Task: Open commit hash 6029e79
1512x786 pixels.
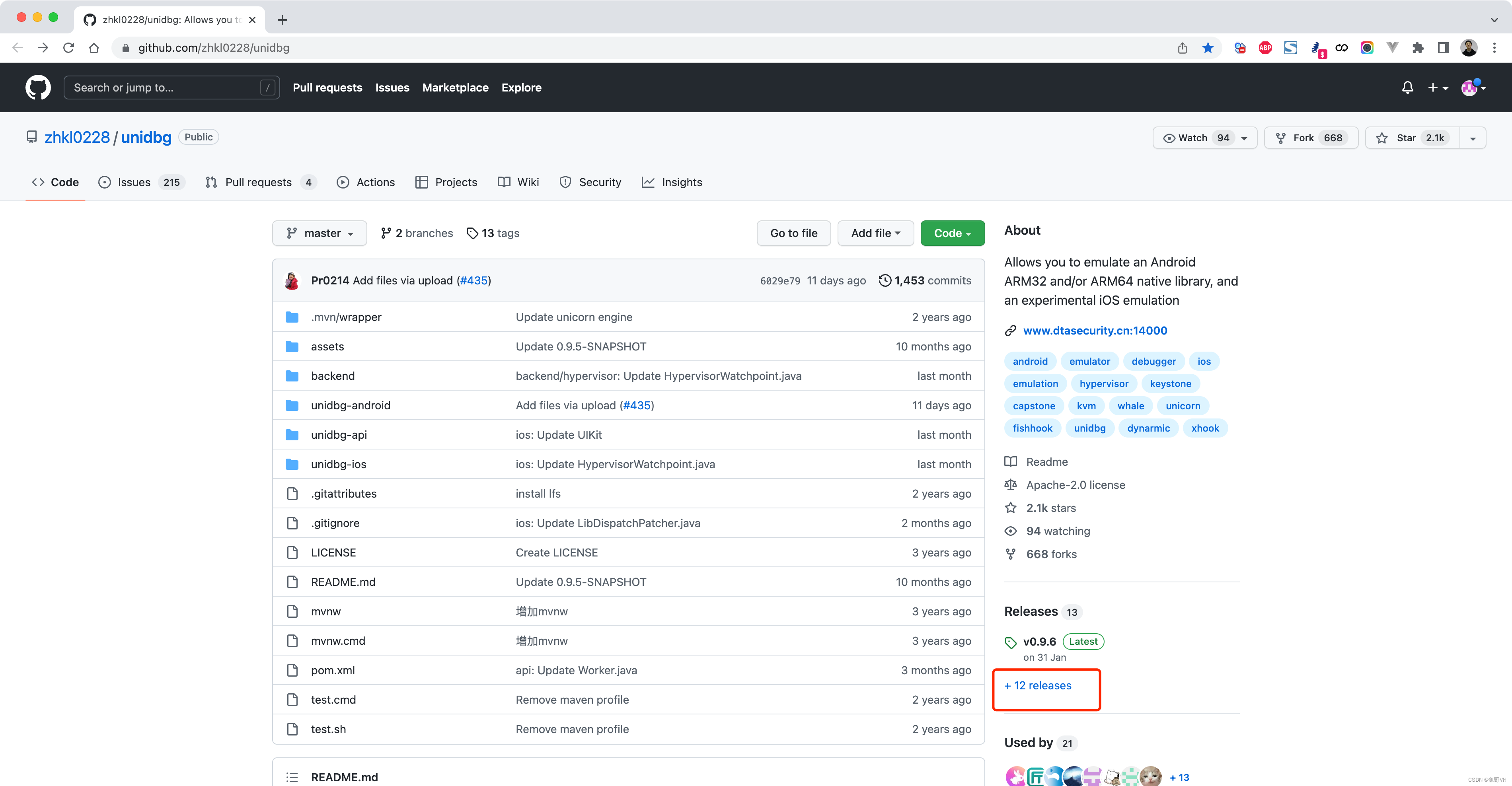Action: (x=779, y=281)
